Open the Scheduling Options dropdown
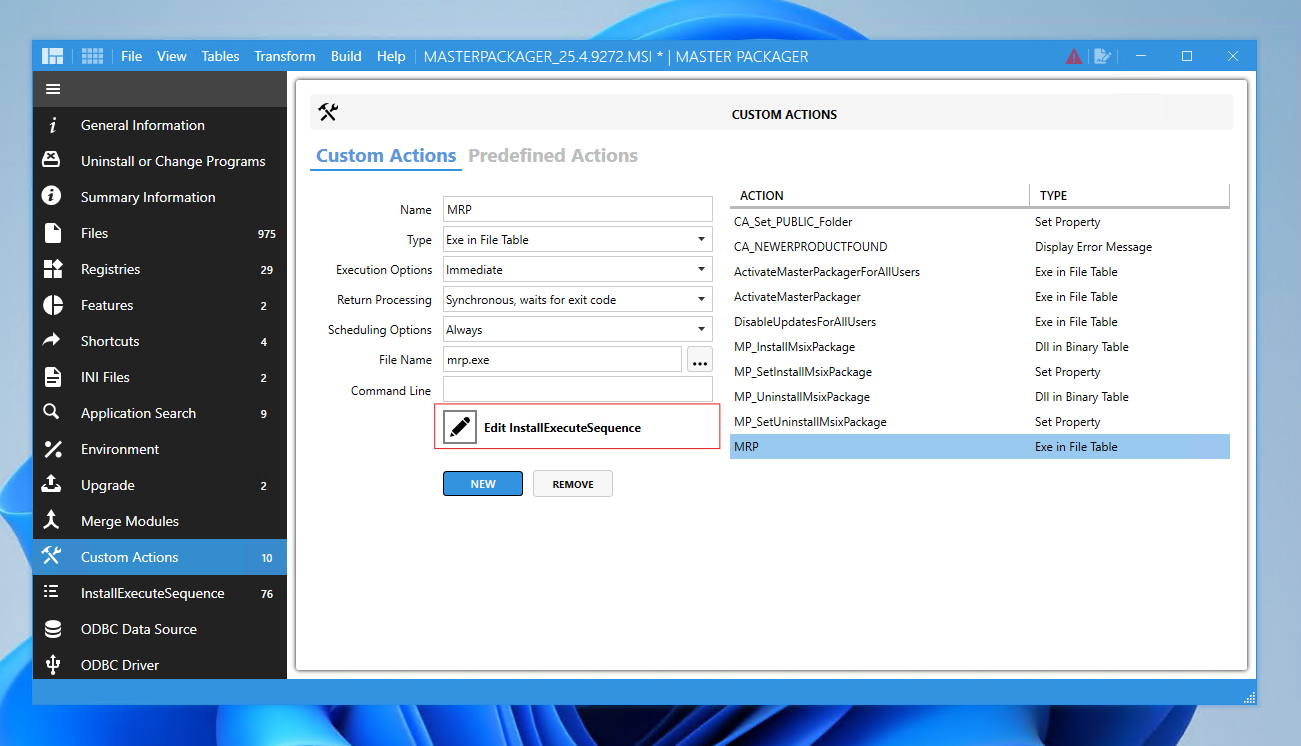Viewport: 1301px width, 746px height. (x=578, y=330)
